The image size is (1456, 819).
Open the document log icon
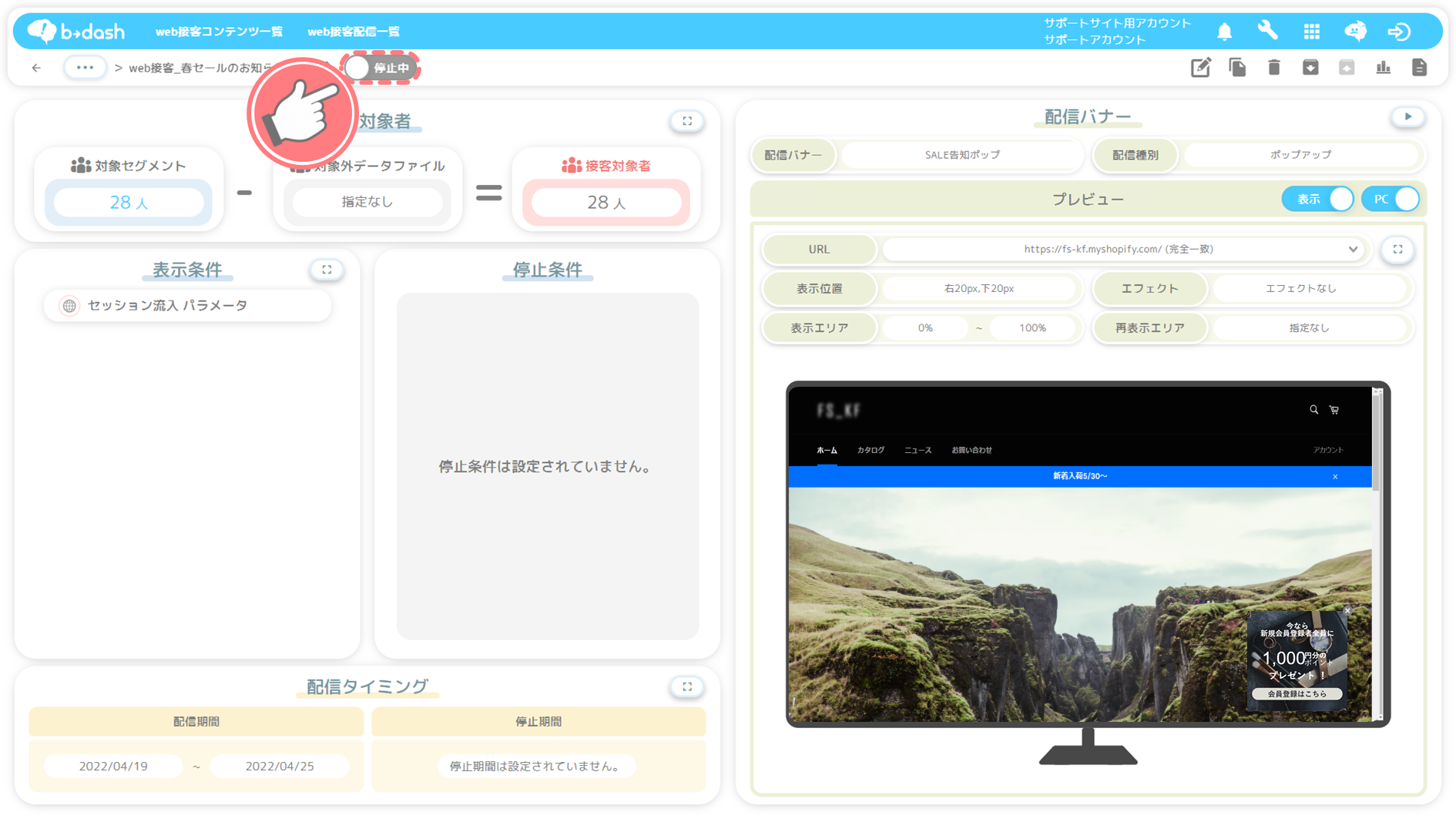(1419, 68)
